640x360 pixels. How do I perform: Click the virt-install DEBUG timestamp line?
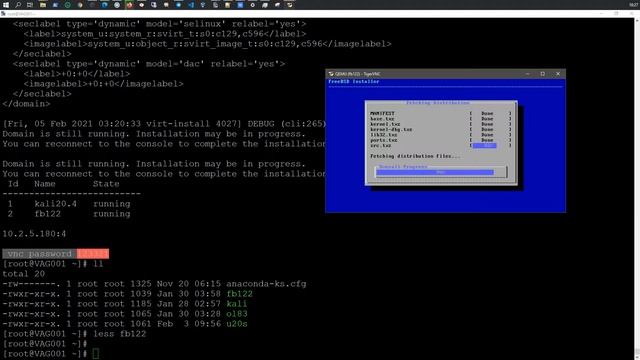click(x=164, y=124)
